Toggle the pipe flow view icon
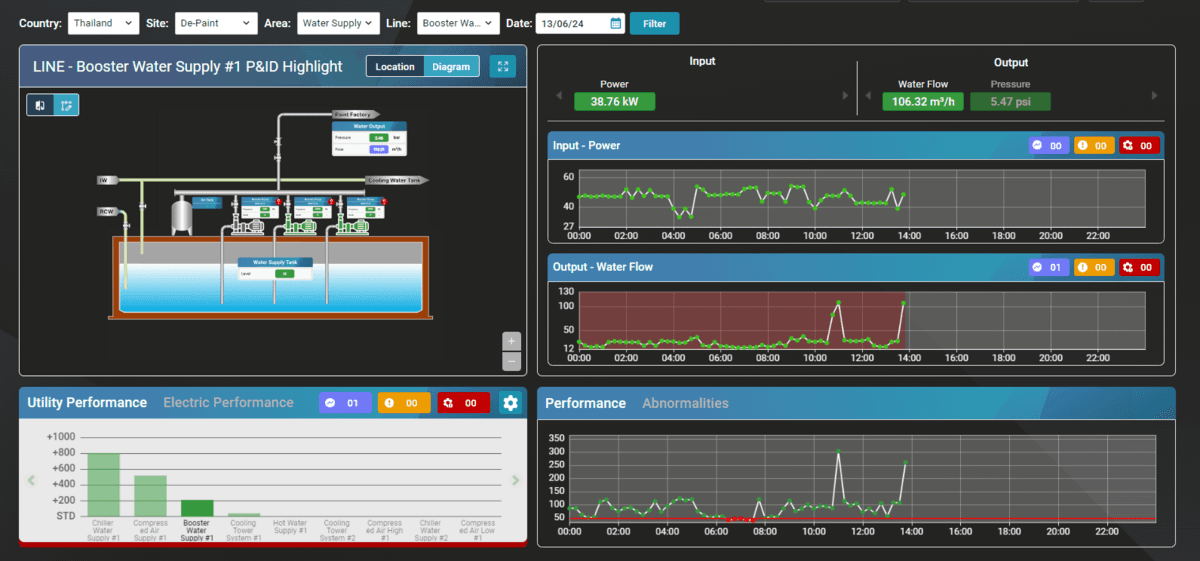Image resolution: width=1200 pixels, height=561 pixels. [66, 105]
